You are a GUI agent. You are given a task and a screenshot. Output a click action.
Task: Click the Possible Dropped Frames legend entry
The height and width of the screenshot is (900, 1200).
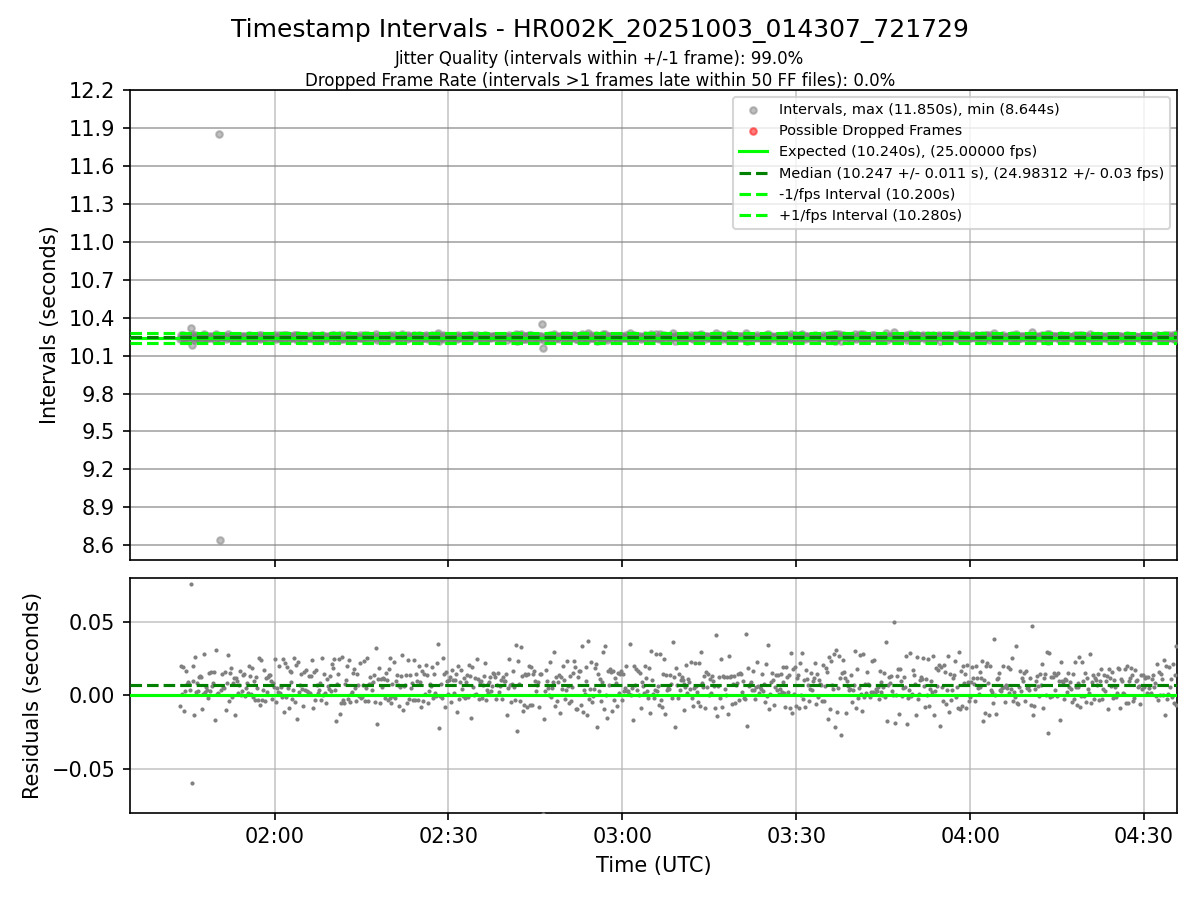coord(870,130)
